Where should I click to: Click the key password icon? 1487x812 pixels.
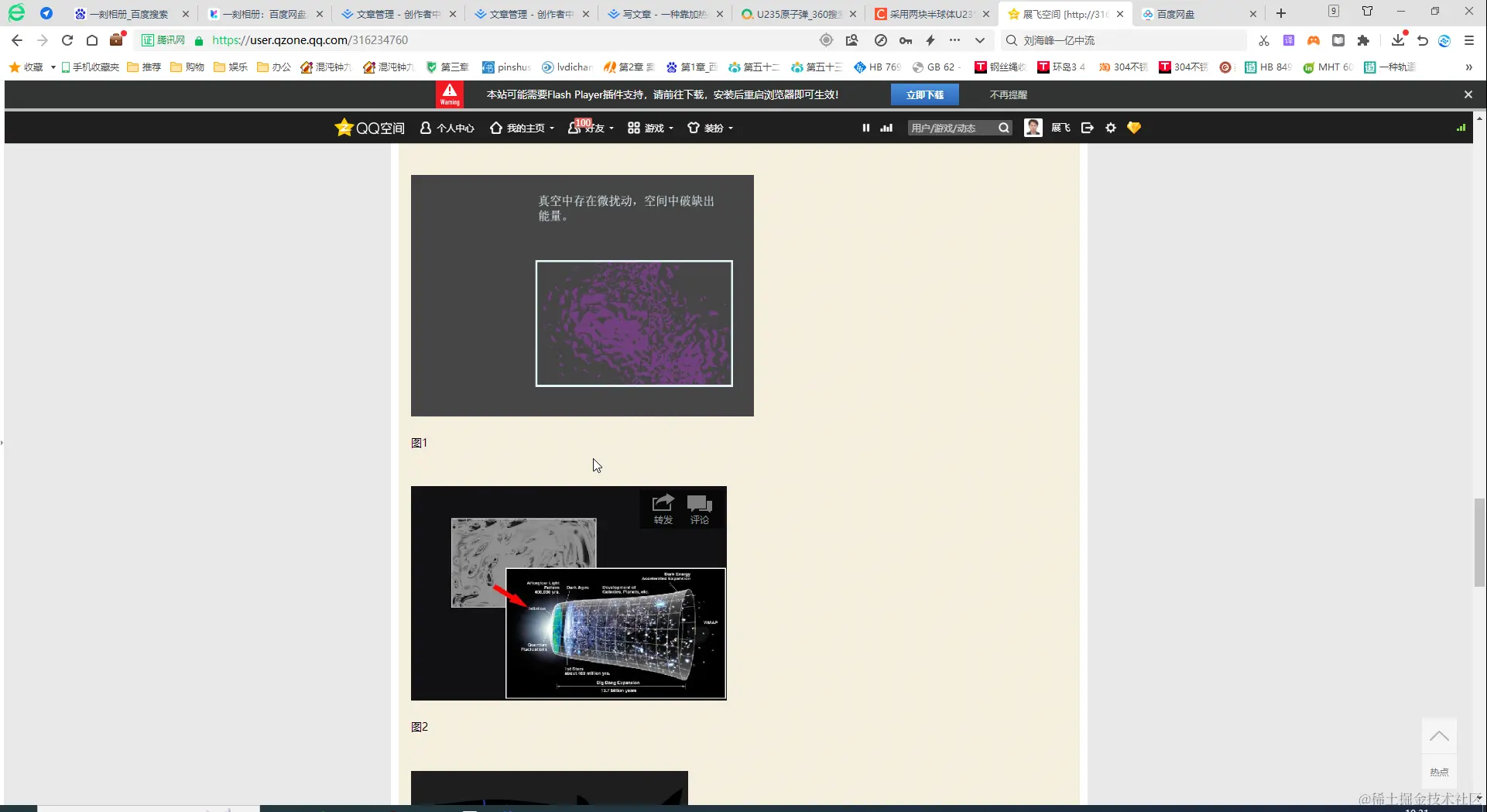click(x=906, y=40)
